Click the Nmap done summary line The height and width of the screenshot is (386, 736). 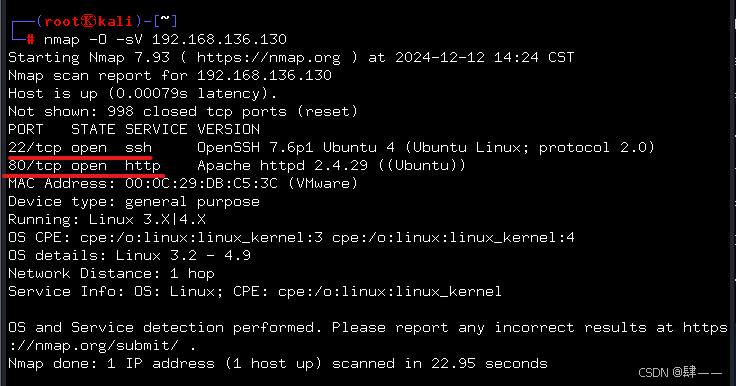(x=278, y=363)
